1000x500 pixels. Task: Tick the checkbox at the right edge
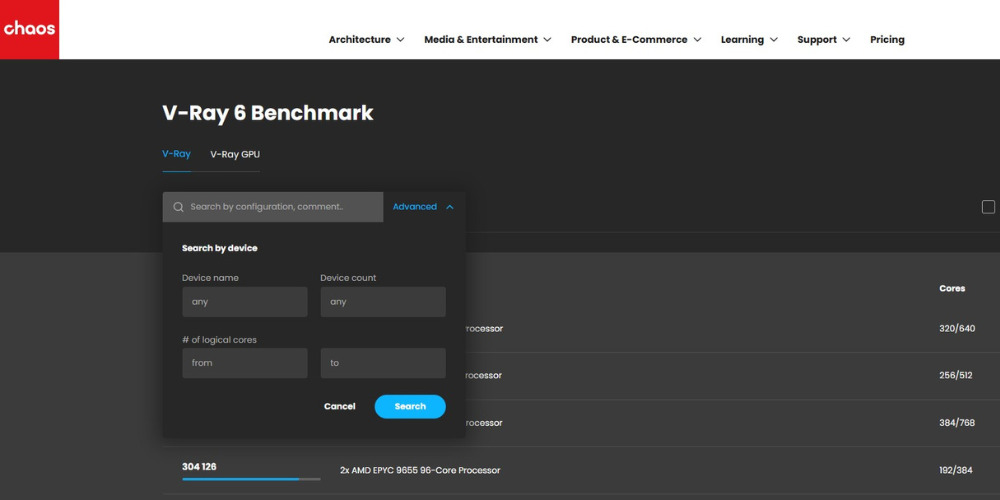(988, 207)
